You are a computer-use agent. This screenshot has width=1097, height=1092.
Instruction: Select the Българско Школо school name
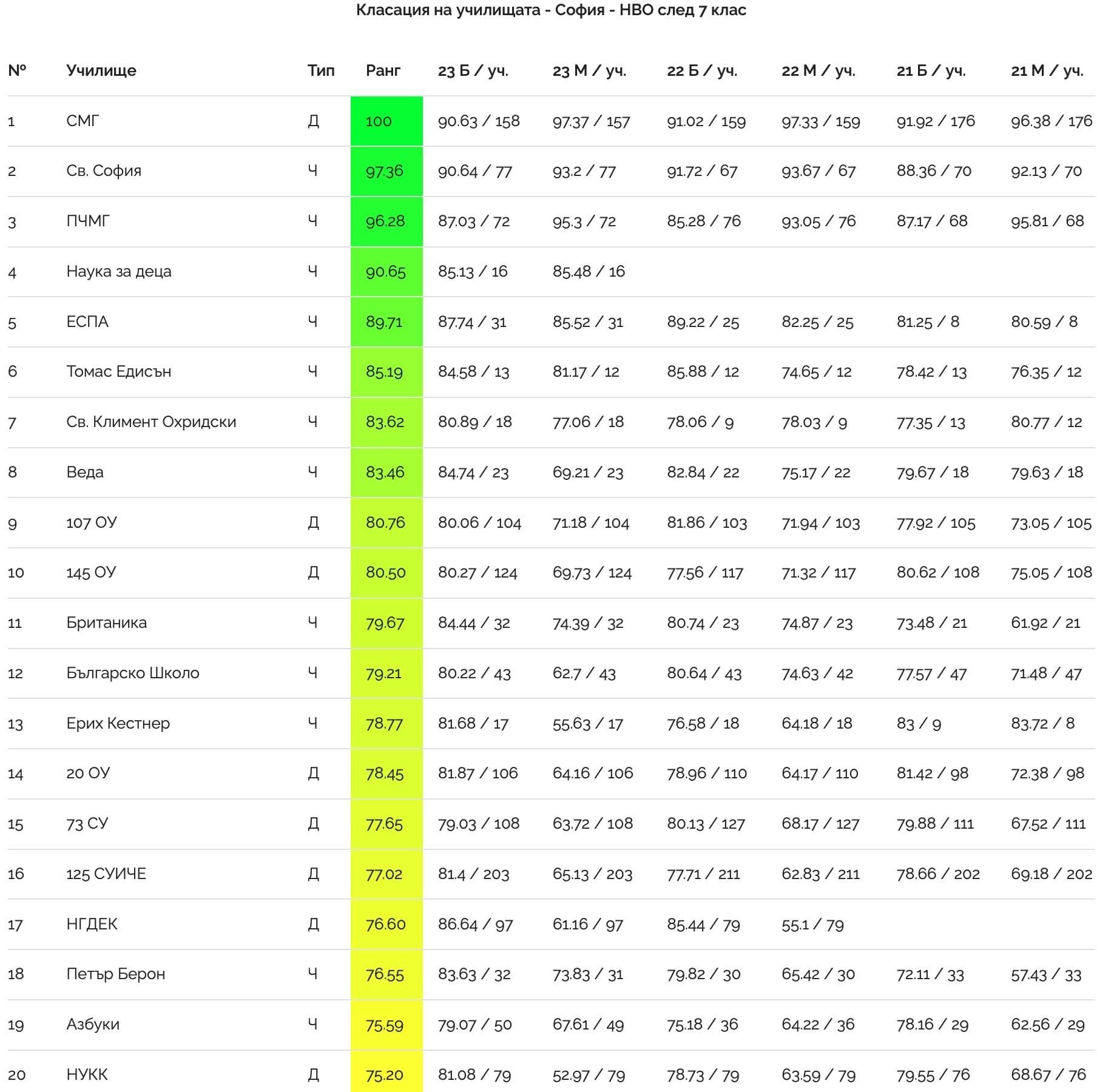point(133,673)
